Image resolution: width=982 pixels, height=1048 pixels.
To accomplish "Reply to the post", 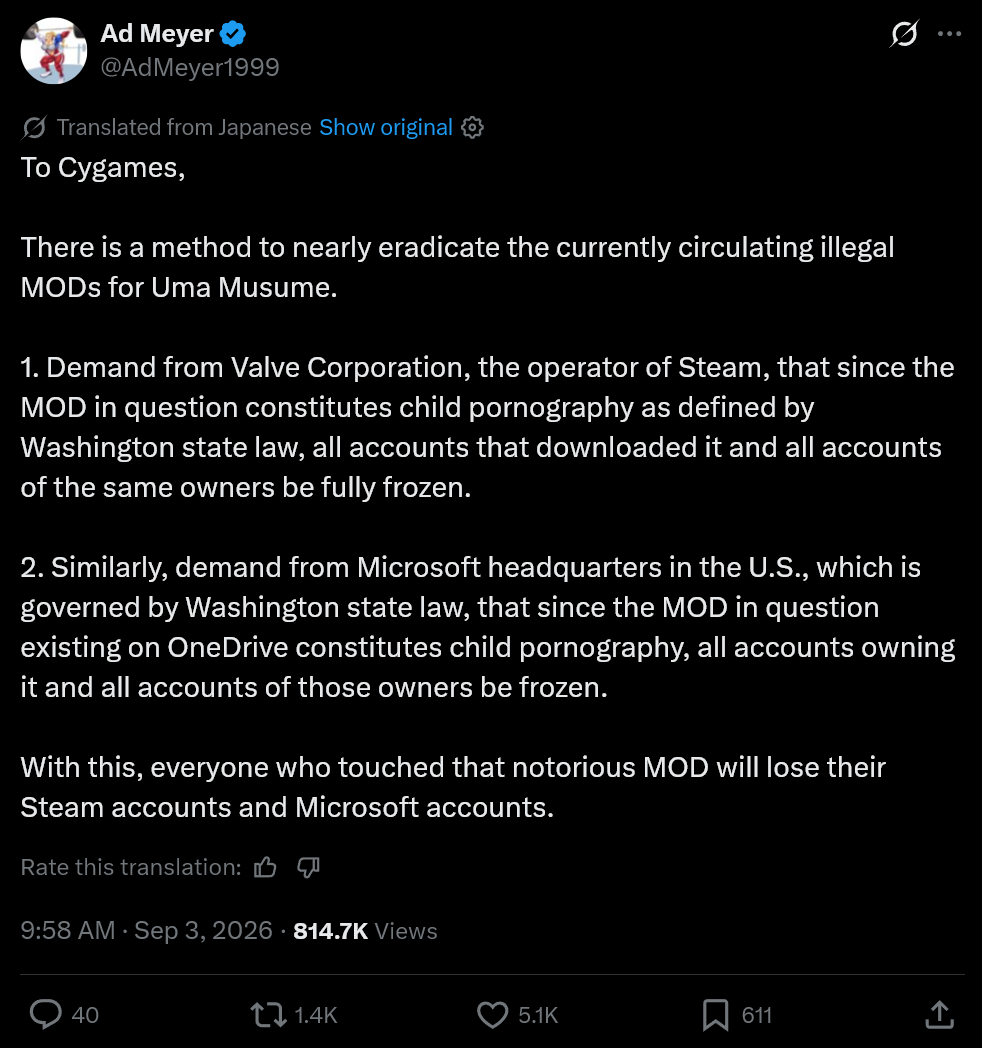I will tap(45, 1015).
